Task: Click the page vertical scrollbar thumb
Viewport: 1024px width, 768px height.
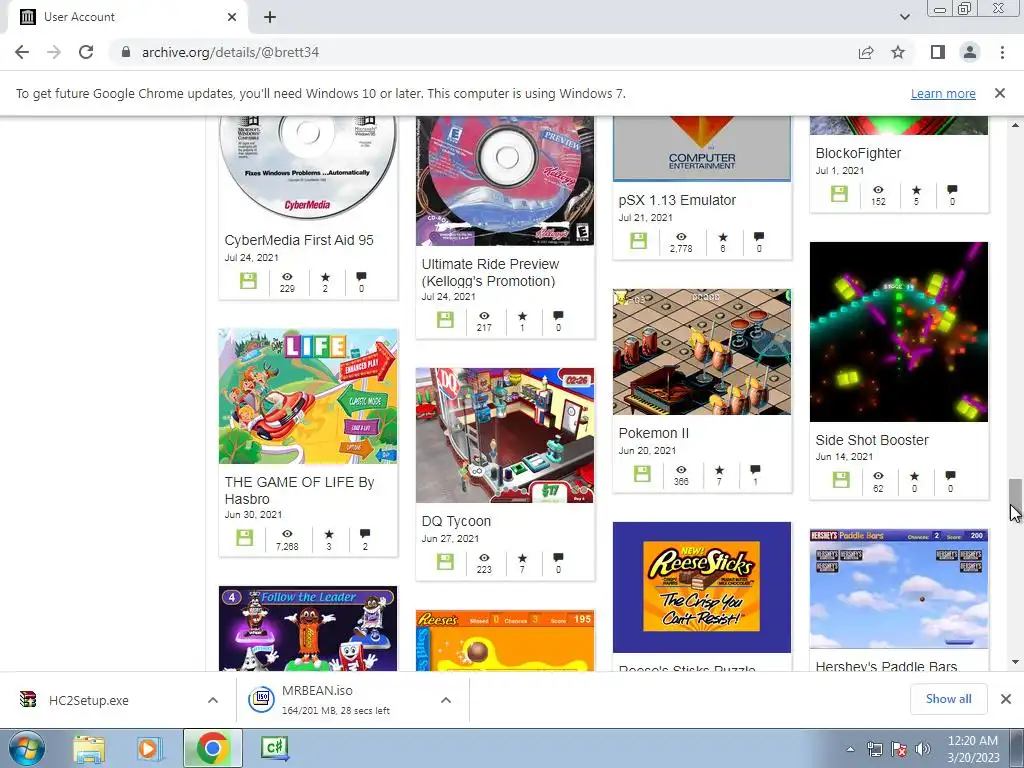Action: point(1015,495)
